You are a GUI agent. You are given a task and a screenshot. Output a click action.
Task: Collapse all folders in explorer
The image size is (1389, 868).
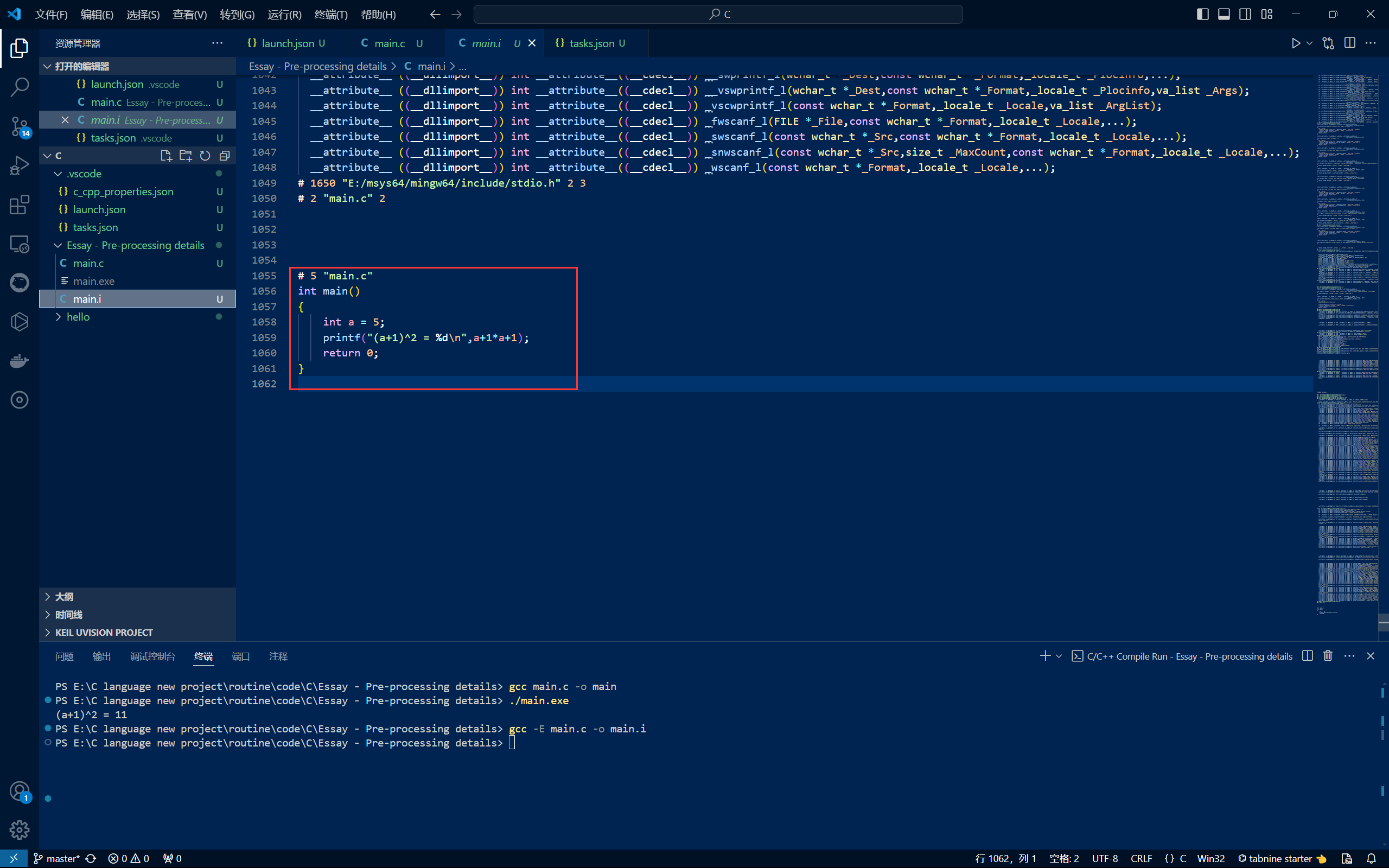coord(225,156)
